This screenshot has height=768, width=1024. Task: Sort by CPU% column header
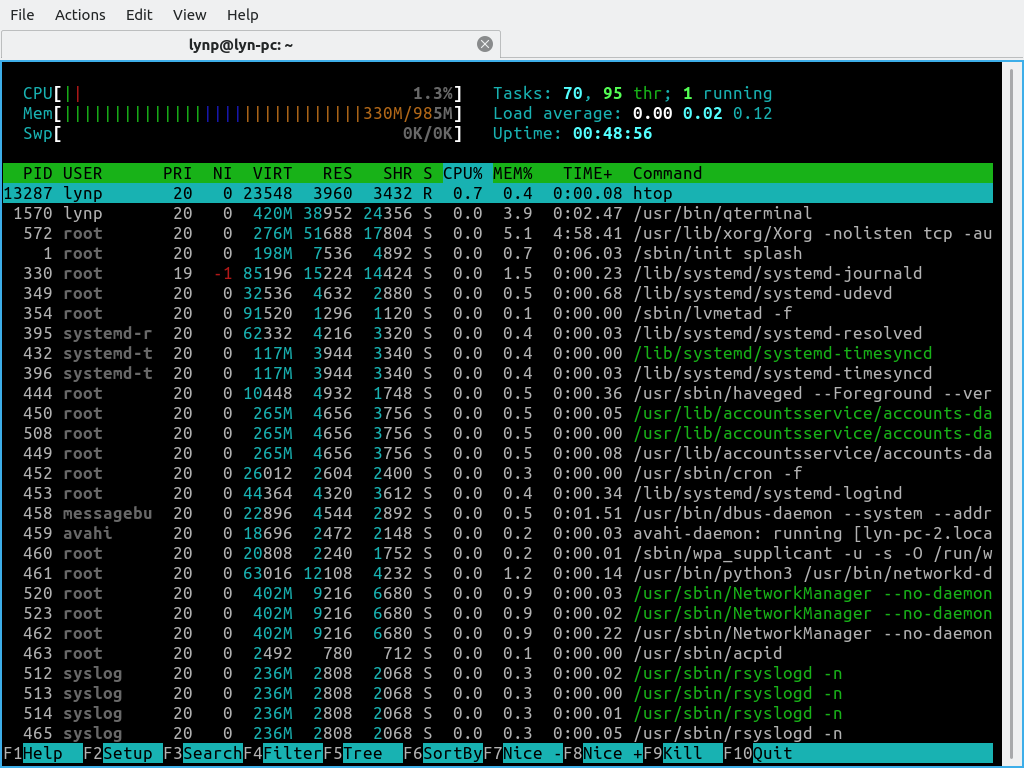[x=463, y=173]
